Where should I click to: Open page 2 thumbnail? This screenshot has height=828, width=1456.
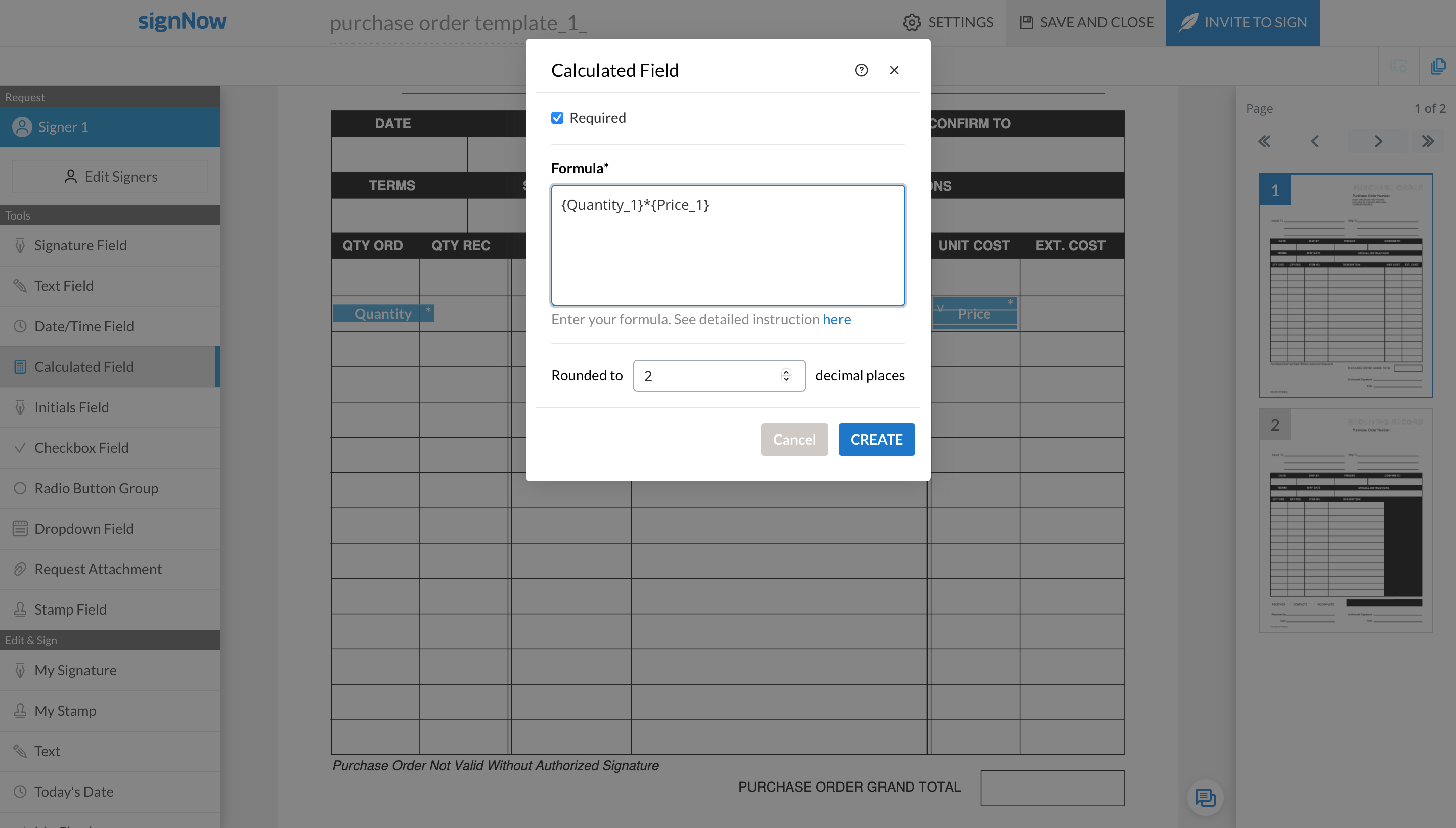click(1345, 520)
